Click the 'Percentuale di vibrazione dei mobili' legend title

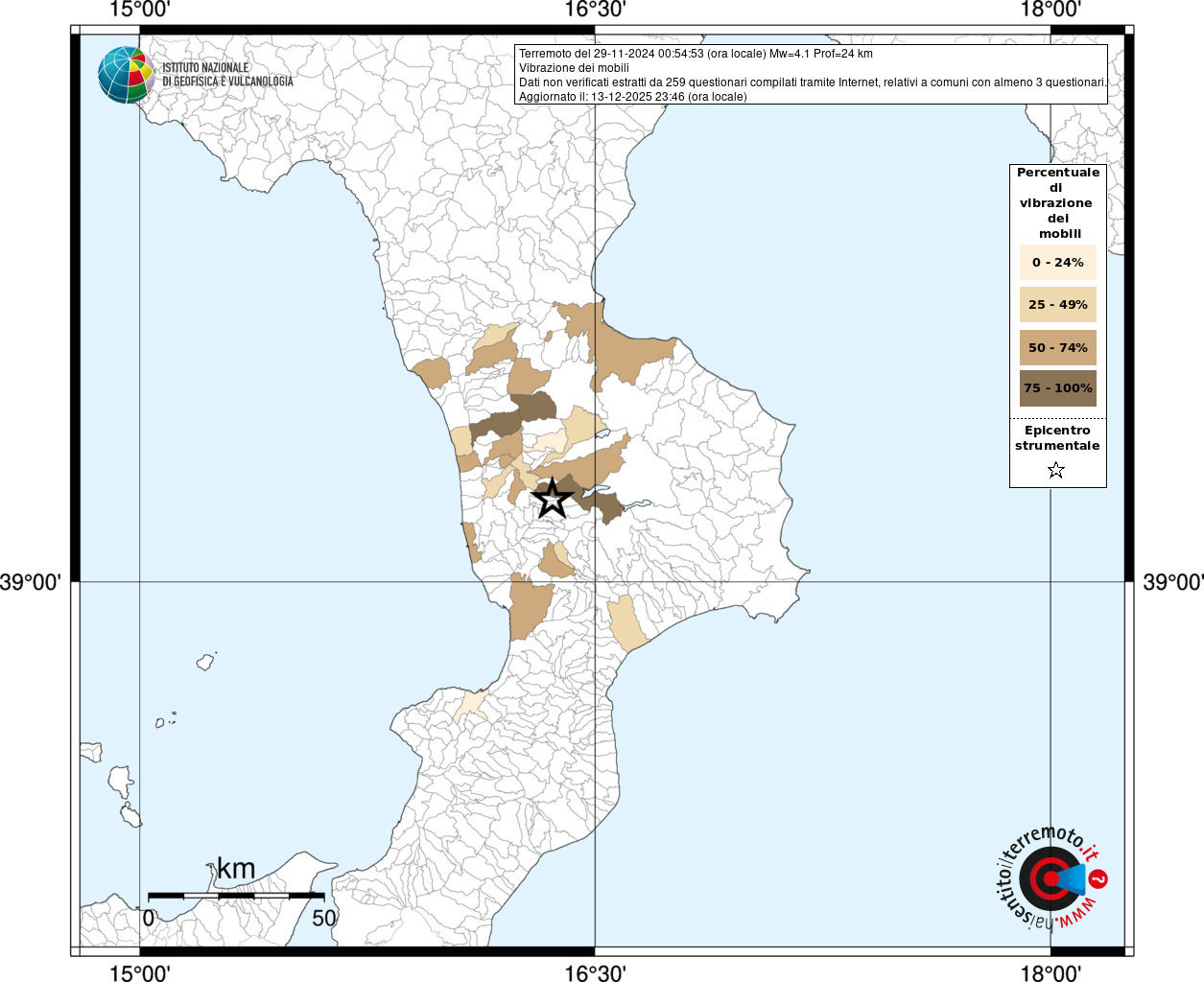(1057, 203)
